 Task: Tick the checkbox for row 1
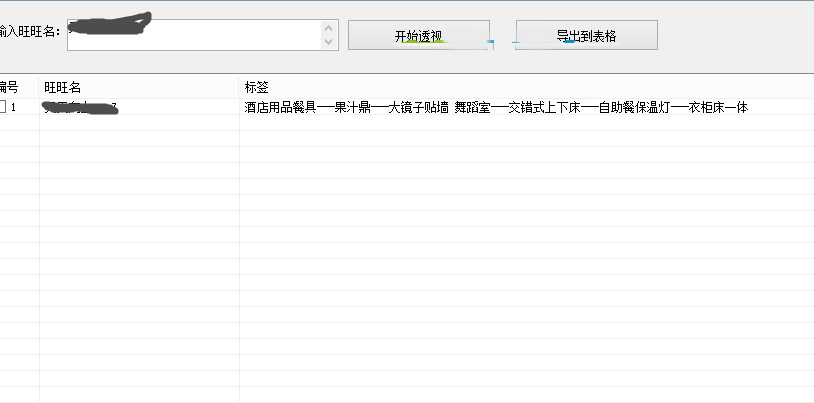click(4, 107)
